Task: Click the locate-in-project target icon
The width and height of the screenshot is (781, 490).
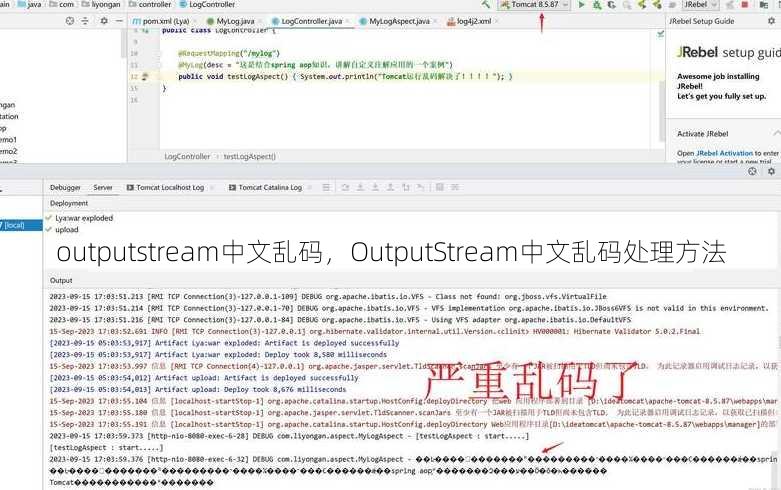Action: 70,21
